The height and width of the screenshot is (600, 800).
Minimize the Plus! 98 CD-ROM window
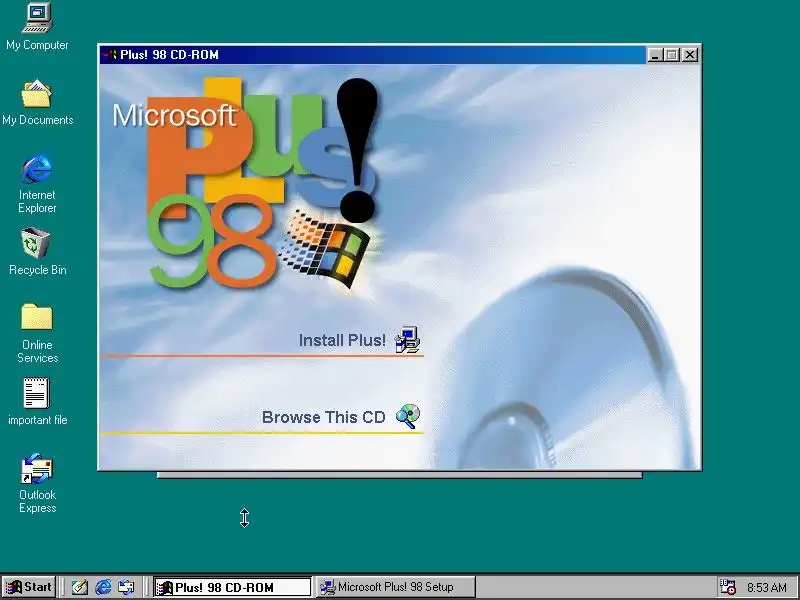pos(655,55)
